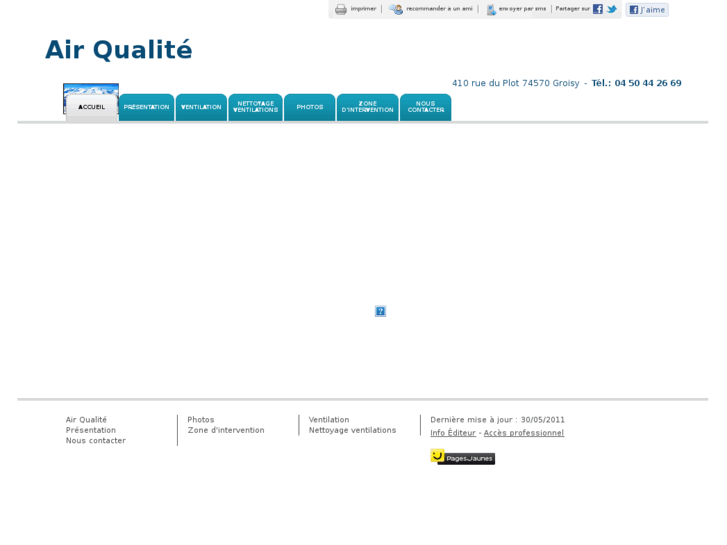This screenshot has width=727, height=545.
Task: Click the printer icon
Action: click(x=341, y=9)
